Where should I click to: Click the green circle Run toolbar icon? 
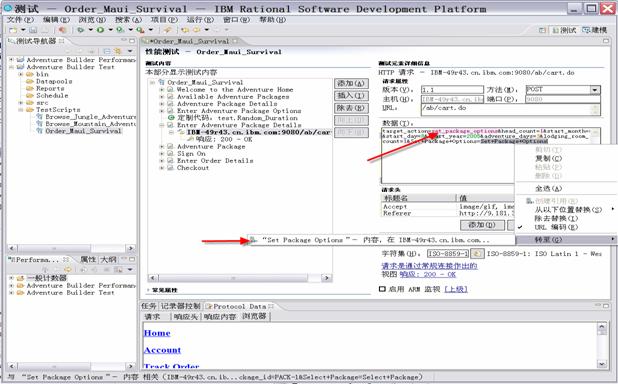coord(101,30)
